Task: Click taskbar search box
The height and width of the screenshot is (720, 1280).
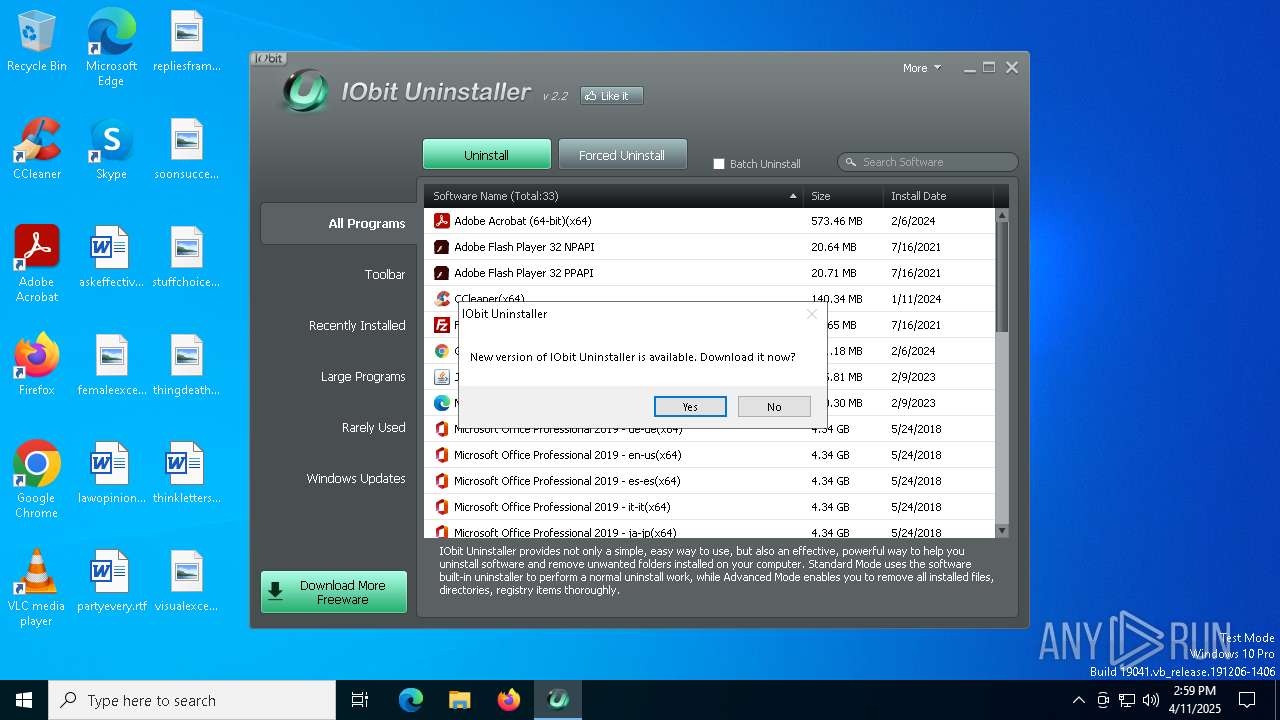Action: (x=192, y=700)
